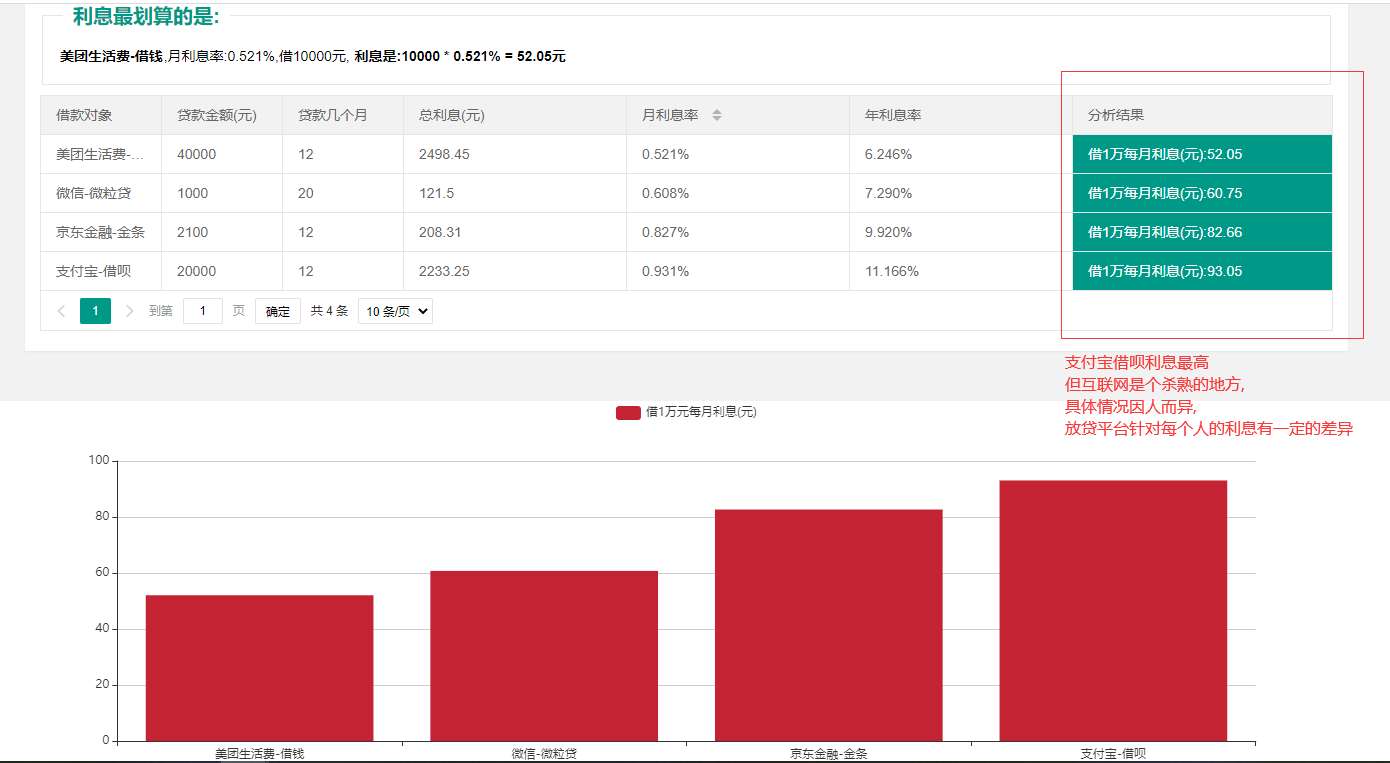Click total interest cell 121.5
This screenshot has height=763, width=1390.
(515, 193)
